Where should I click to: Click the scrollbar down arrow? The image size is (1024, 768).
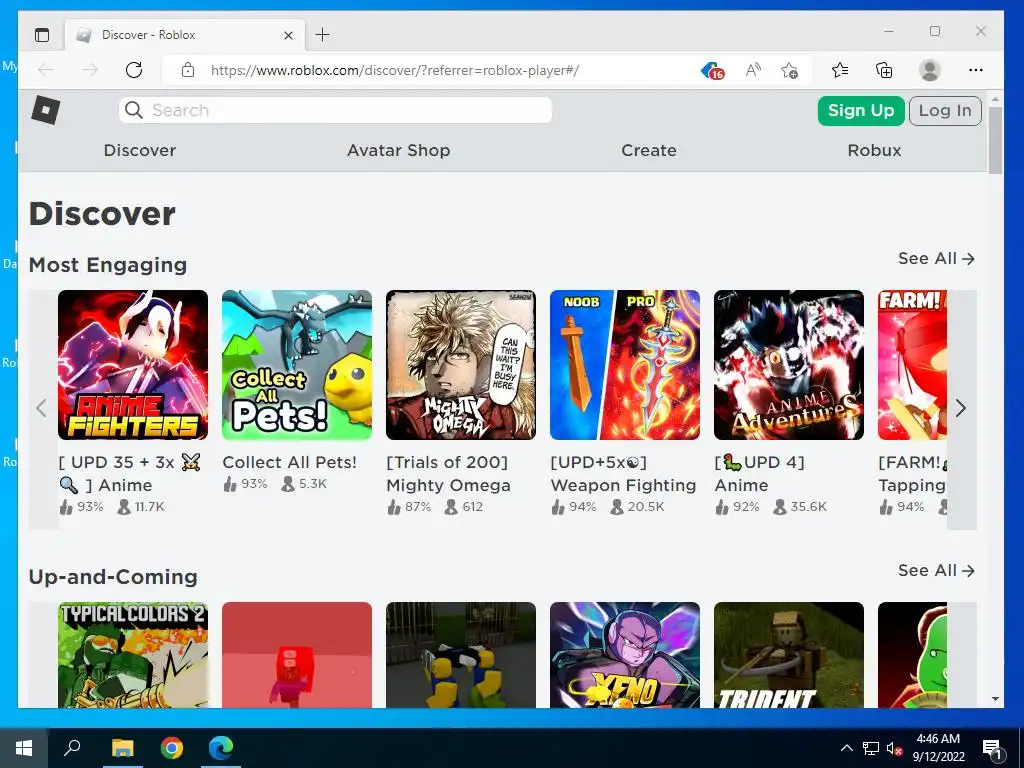[995, 699]
